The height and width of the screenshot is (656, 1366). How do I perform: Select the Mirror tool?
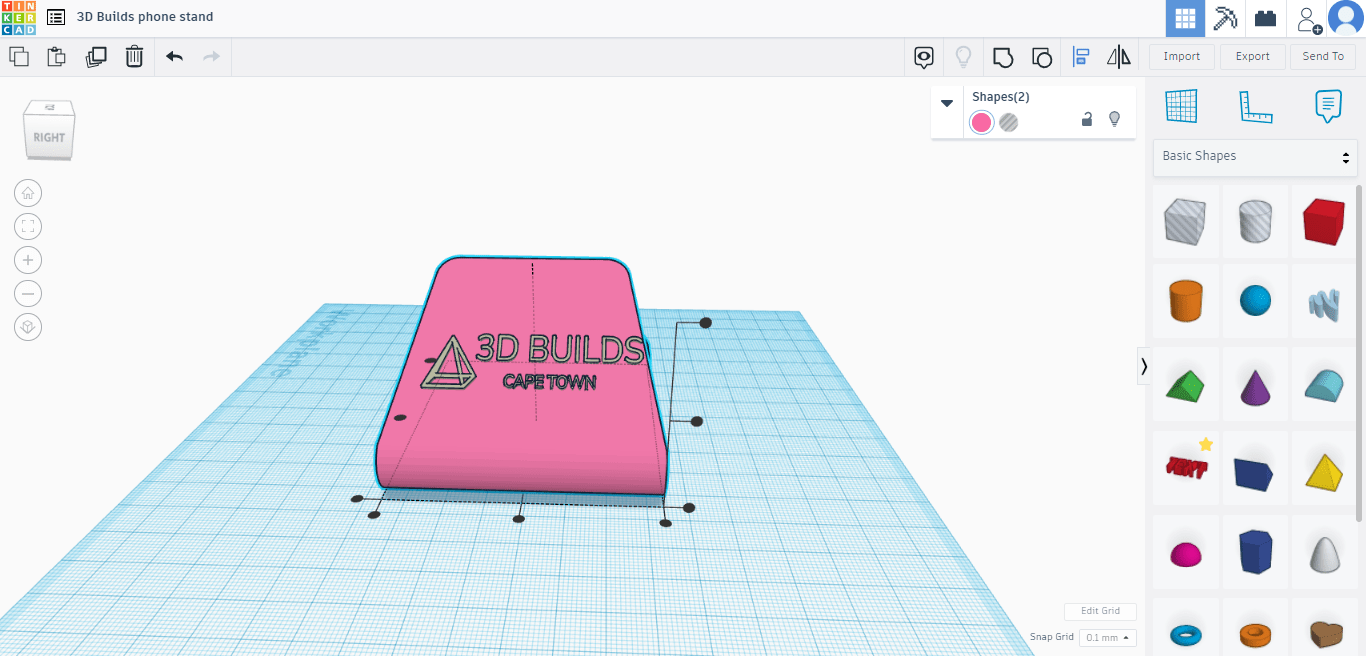pyautogui.click(x=1118, y=57)
